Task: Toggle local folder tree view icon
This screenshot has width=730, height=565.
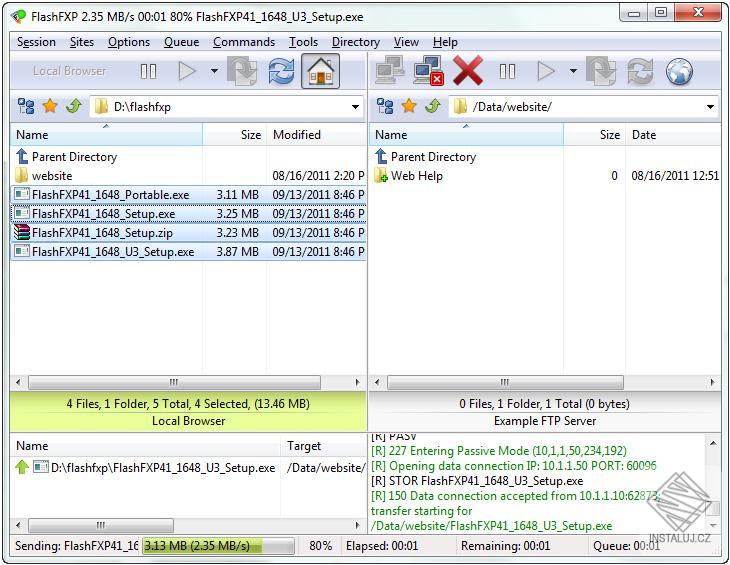Action: [x=26, y=107]
